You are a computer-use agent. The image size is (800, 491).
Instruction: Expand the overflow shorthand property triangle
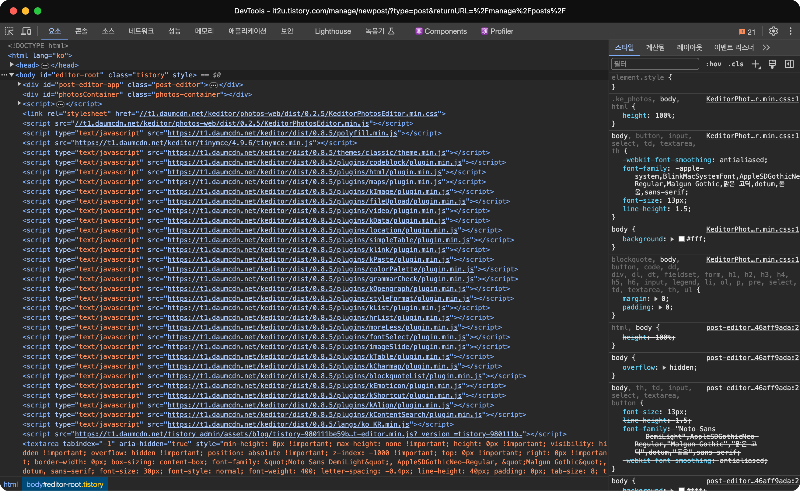[x=664, y=367]
